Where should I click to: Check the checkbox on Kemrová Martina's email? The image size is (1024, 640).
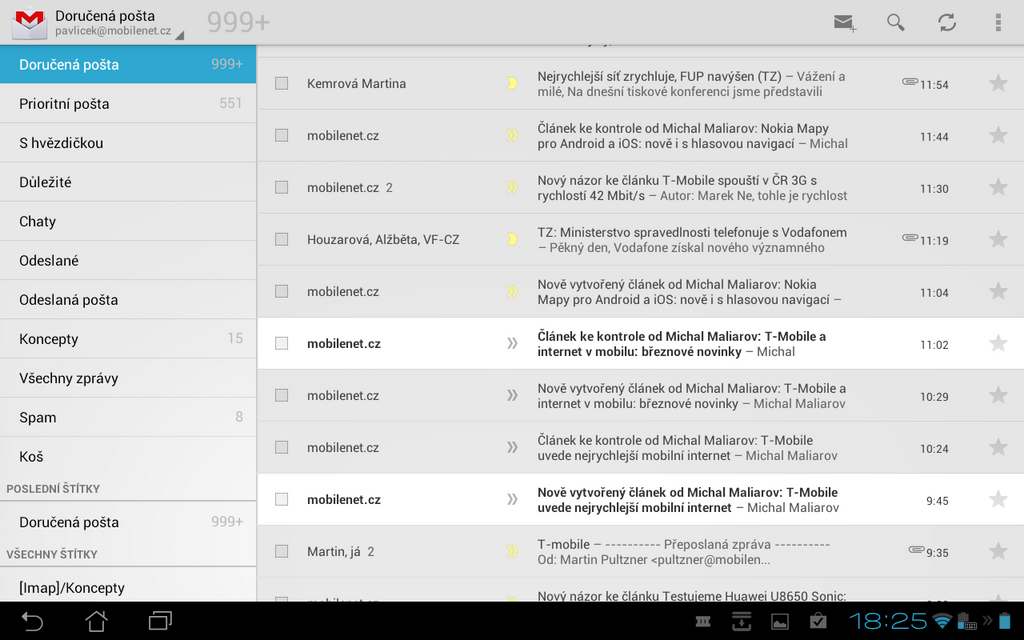tap(281, 84)
